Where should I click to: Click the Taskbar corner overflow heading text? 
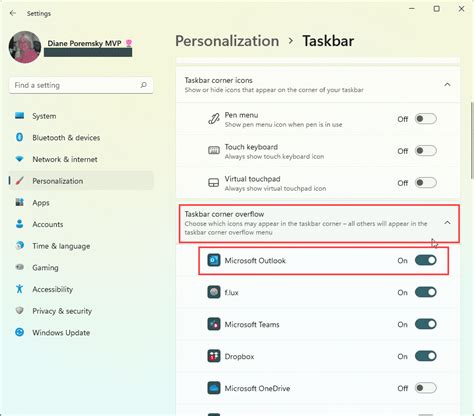point(224,214)
